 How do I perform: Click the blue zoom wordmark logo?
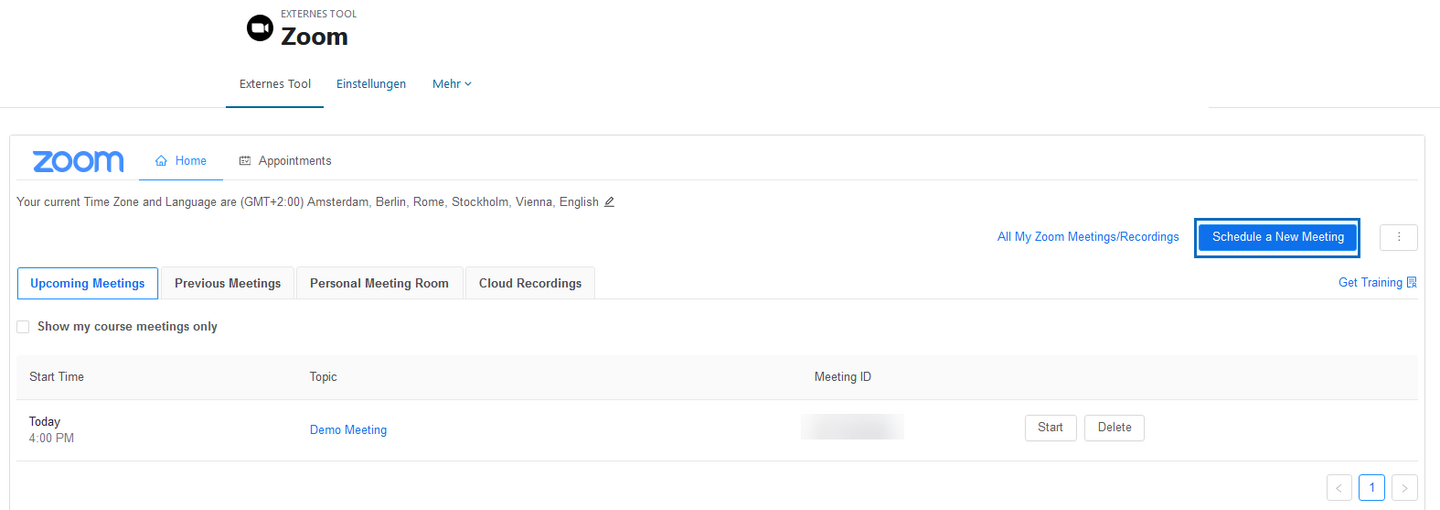78,161
